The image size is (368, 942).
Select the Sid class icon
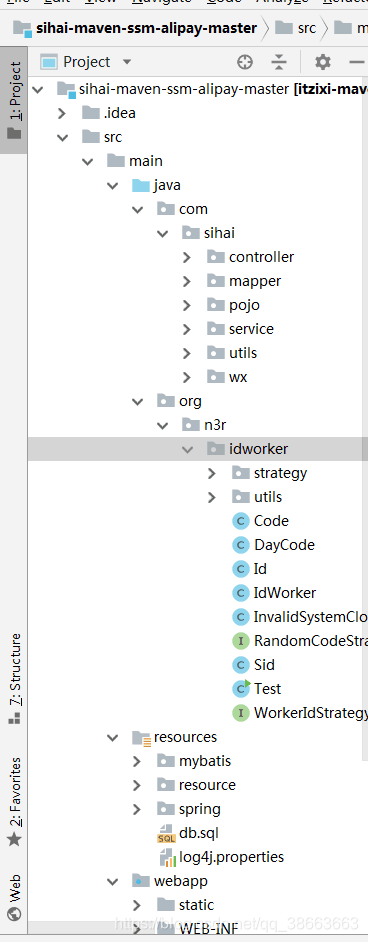(241, 665)
